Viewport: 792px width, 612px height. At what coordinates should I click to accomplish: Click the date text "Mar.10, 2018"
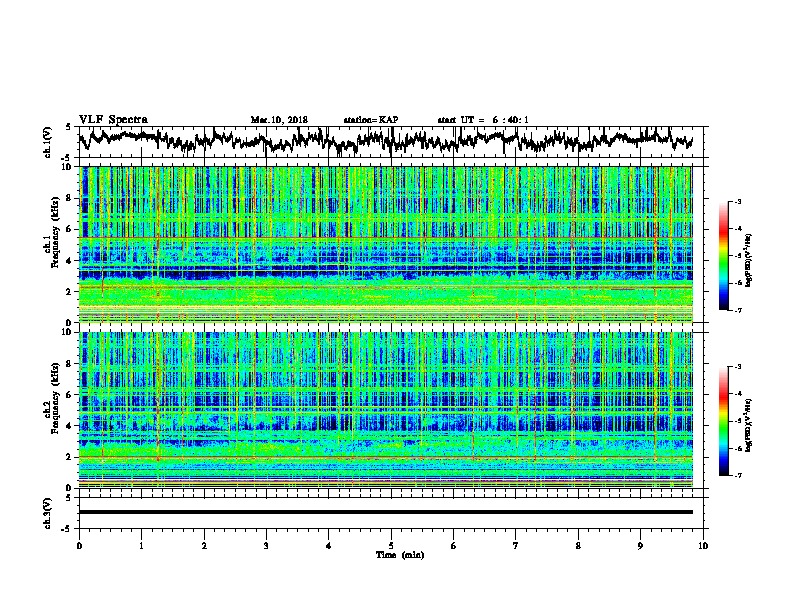tap(279, 120)
